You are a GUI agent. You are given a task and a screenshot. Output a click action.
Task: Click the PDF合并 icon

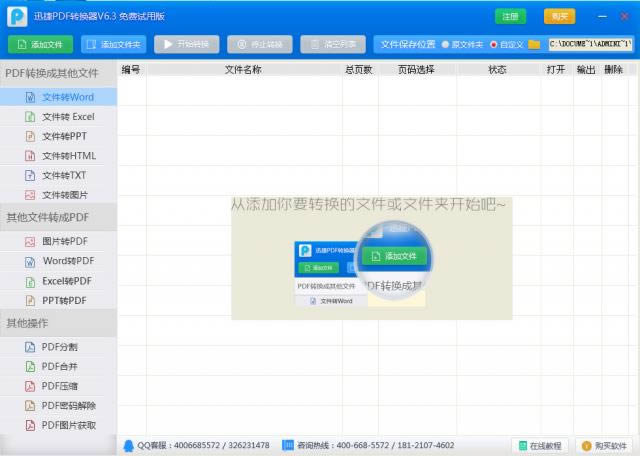[30, 367]
